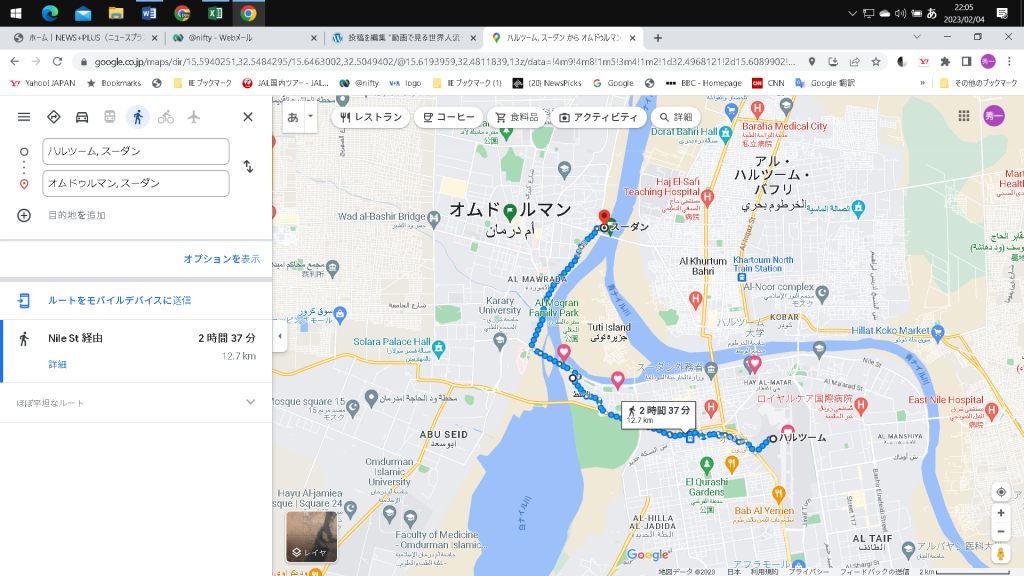Show hidden system tray icons
The height and width of the screenshot is (576, 1024).
852,13
